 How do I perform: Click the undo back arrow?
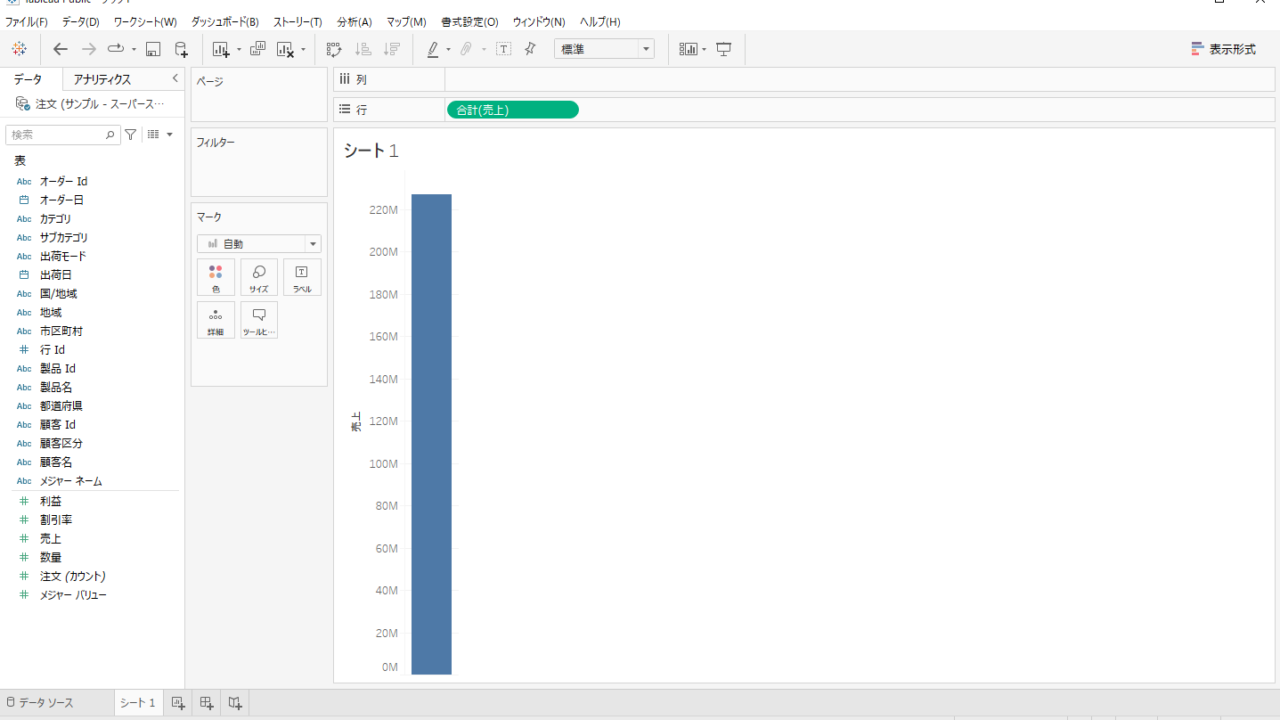point(61,49)
